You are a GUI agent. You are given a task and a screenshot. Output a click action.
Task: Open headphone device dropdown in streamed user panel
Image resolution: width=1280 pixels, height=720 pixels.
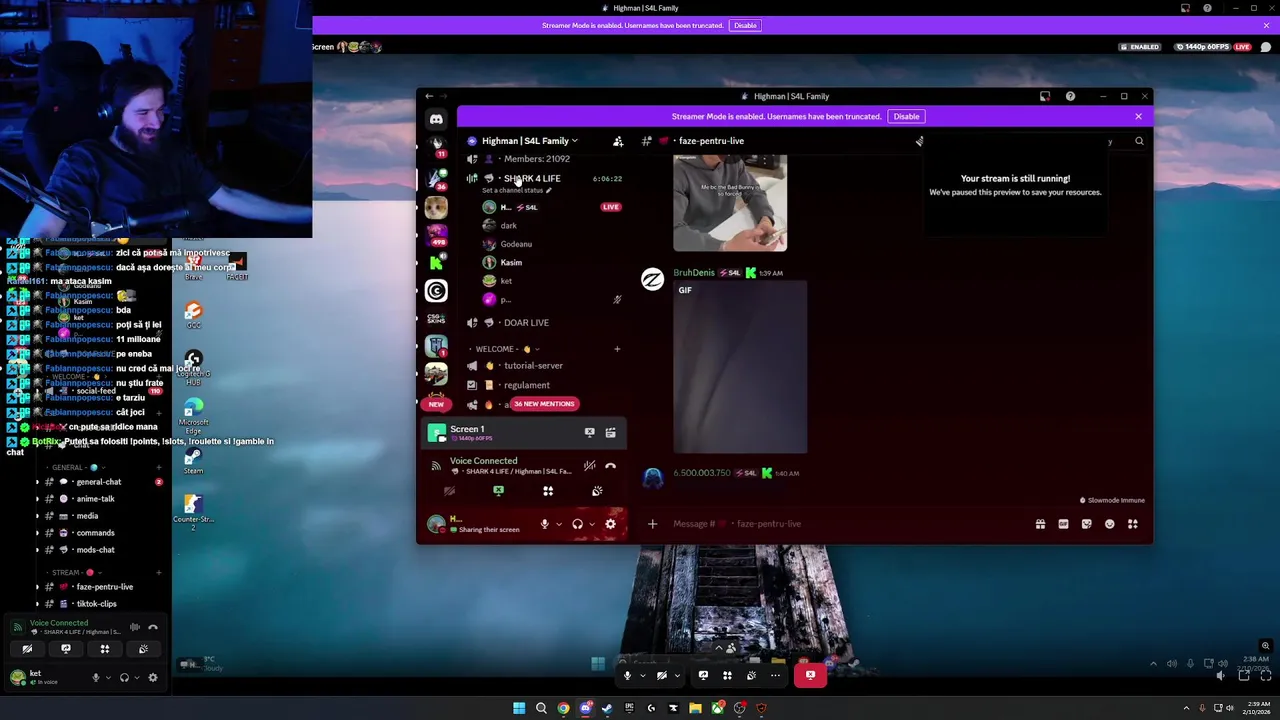point(591,524)
